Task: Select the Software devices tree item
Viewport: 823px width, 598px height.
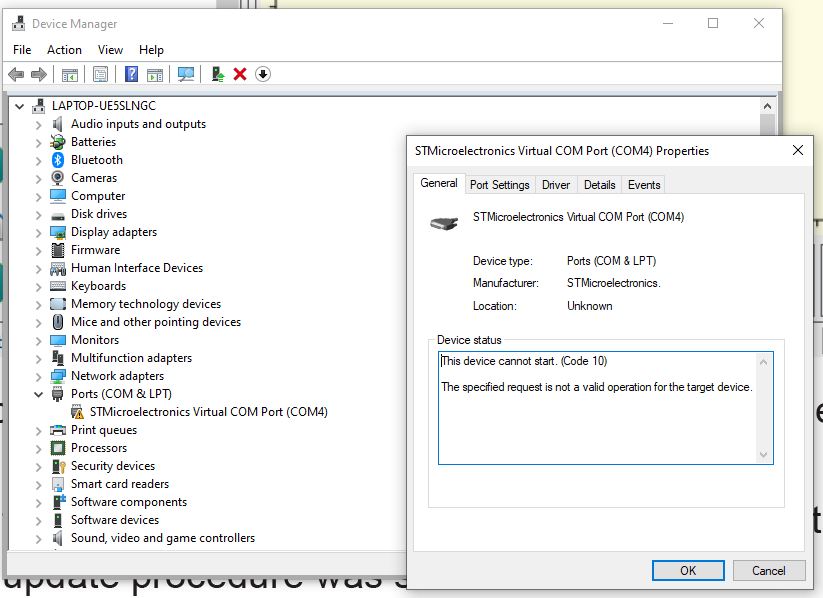Action: [115, 520]
